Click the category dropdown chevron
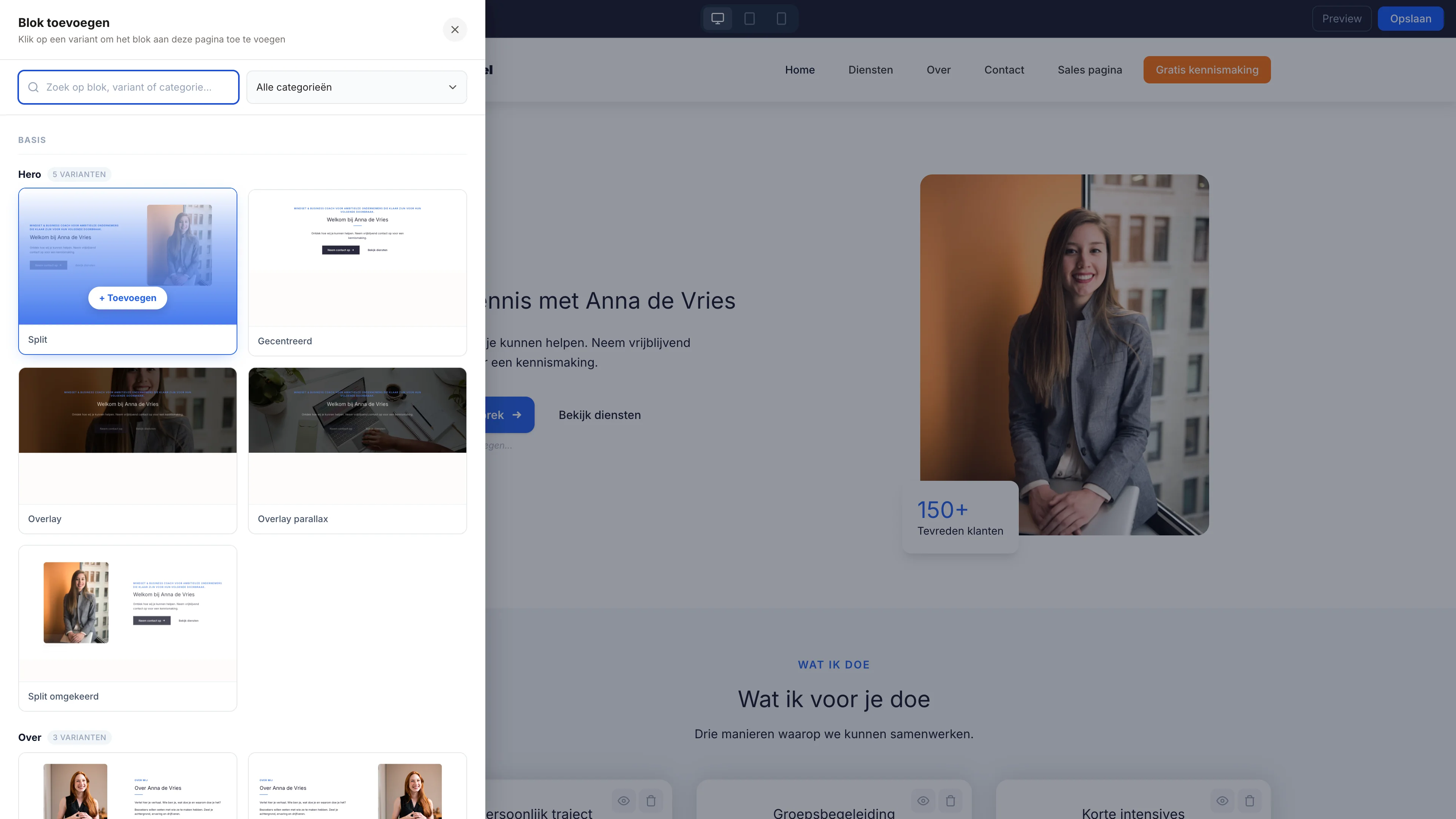The height and width of the screenshot is (819, 1456). [452, 87]
